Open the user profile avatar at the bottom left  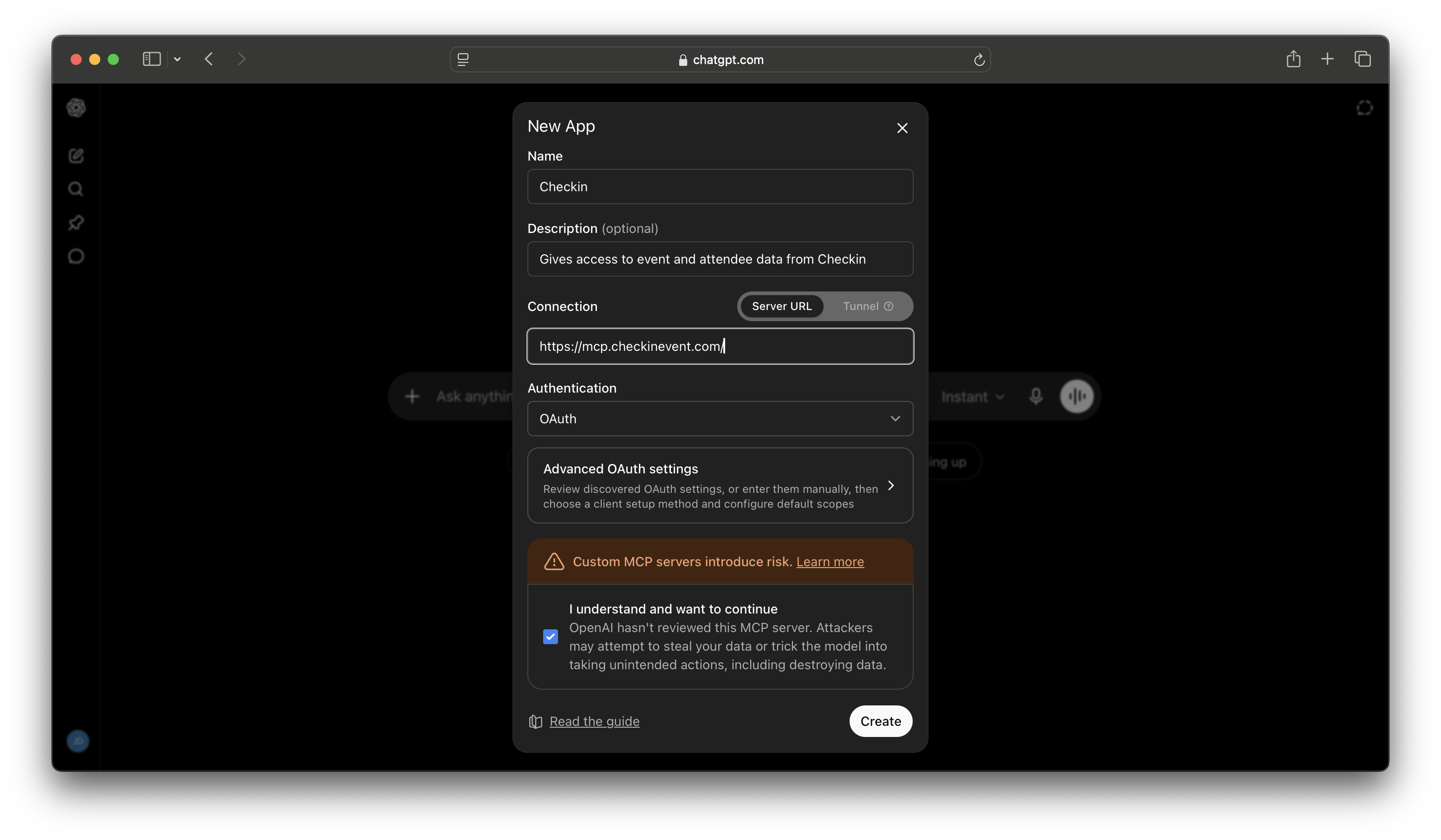pos(78,741)
